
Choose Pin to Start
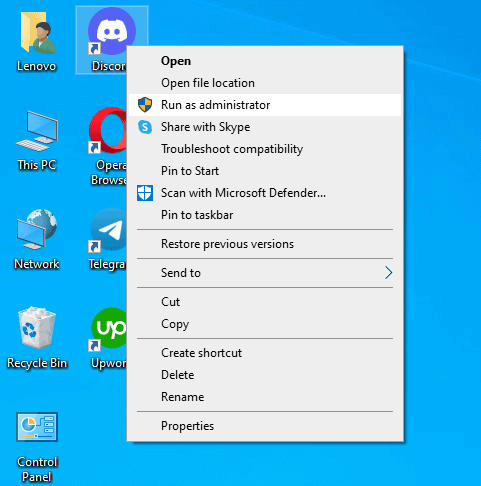(x=265, y=171)
